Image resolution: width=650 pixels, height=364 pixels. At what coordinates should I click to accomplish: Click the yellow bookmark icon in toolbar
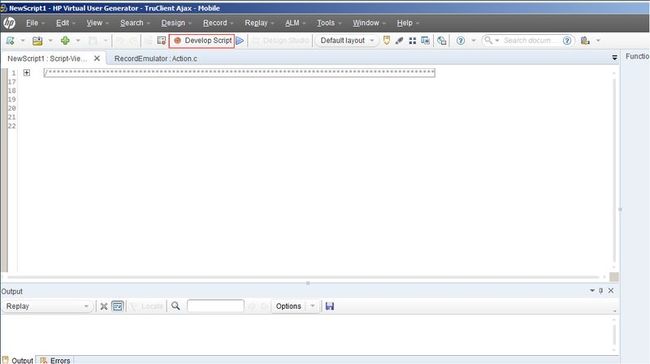pos(386,41)
